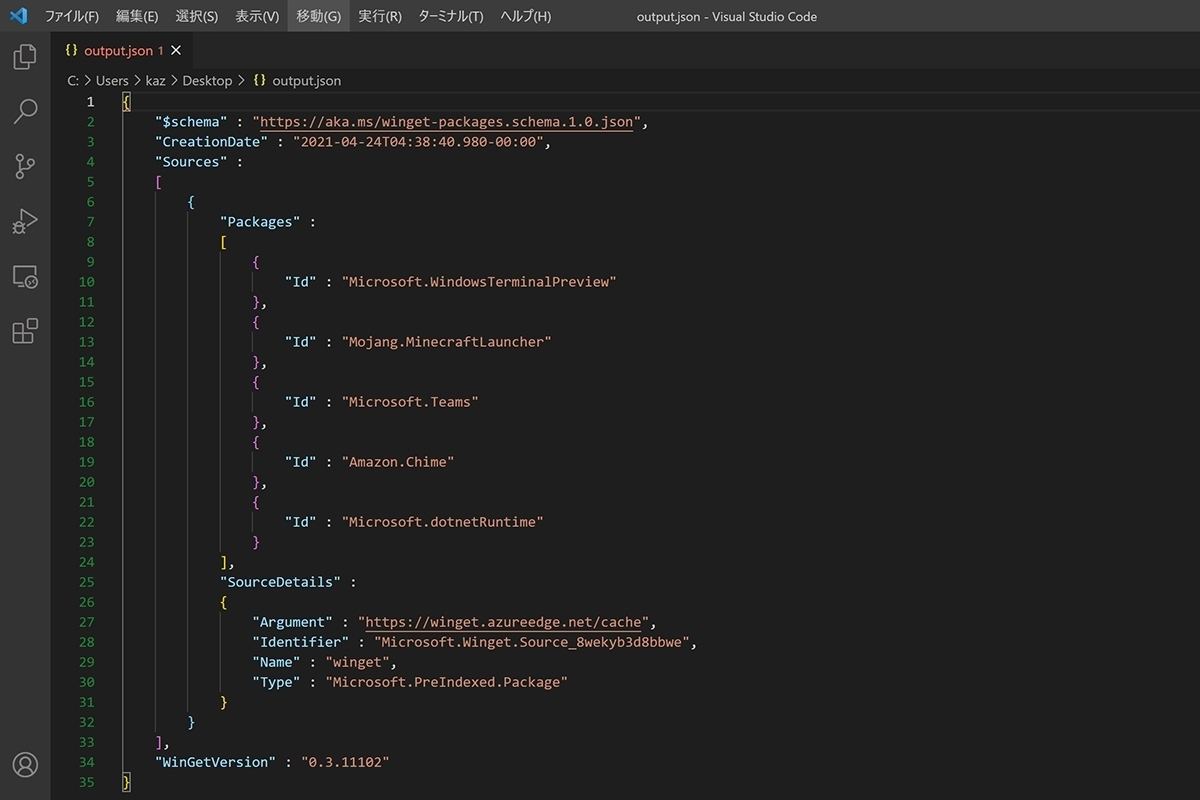Screen dimensions: 1200x800
Task: Click the C: breadcrumb segment
Action: coord(73,80)
